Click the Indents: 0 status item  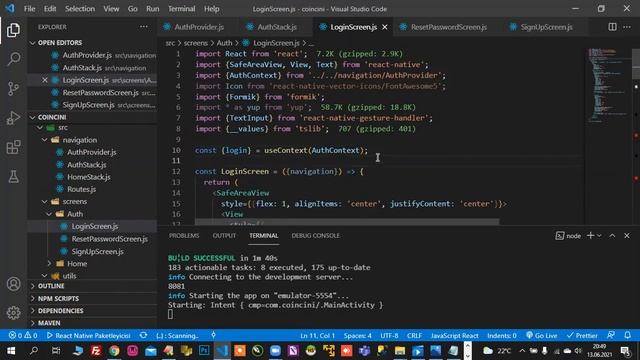pos(502,336)
